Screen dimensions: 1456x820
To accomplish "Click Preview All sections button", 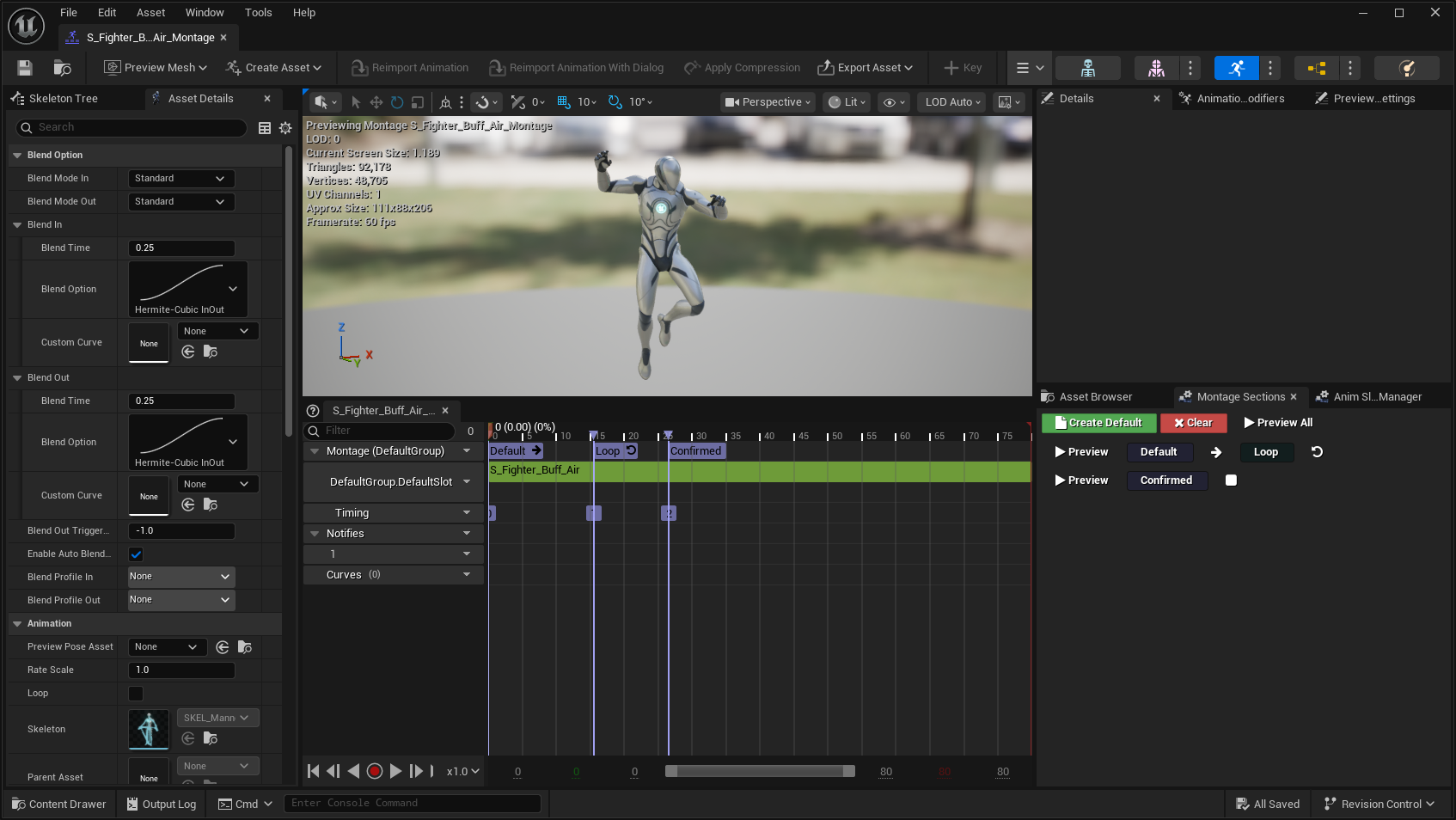I will click(1278, 423).
